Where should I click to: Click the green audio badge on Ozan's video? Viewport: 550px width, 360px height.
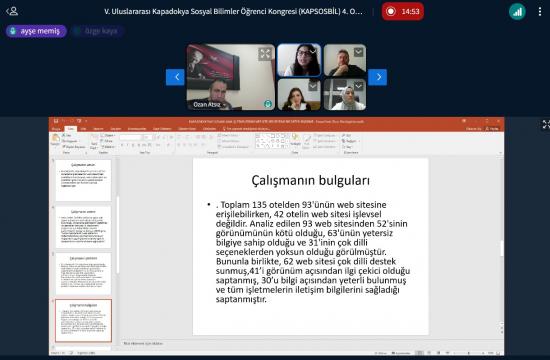[x=268, y=104]
